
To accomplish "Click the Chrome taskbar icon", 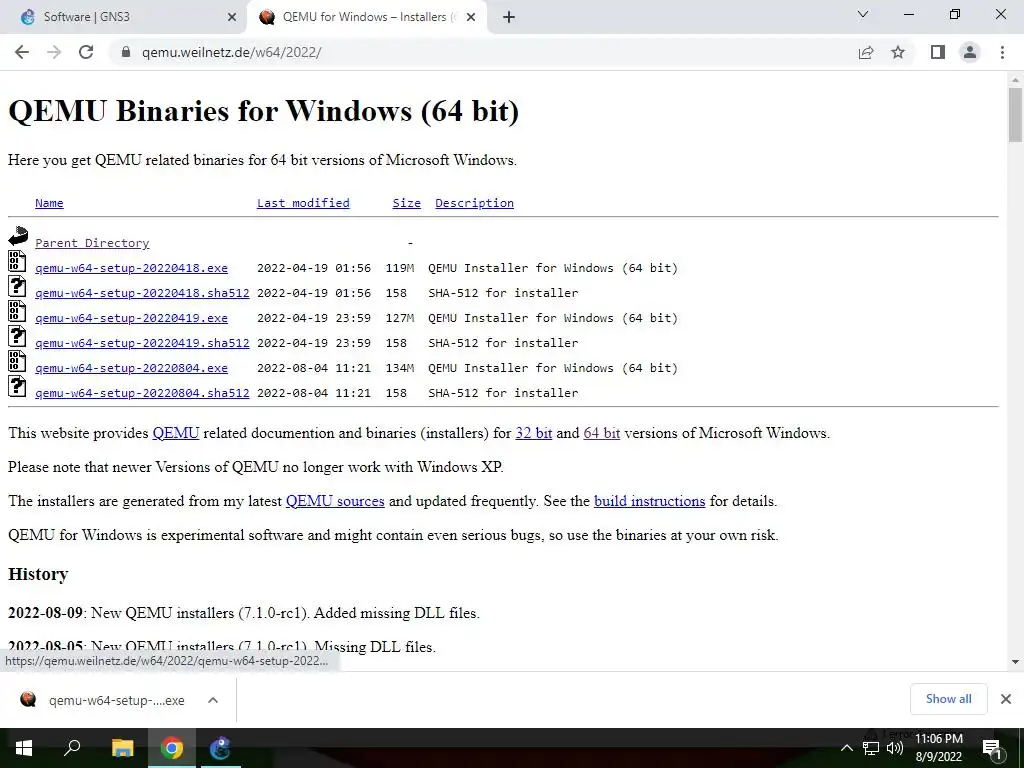I will [x=172, y=748].
